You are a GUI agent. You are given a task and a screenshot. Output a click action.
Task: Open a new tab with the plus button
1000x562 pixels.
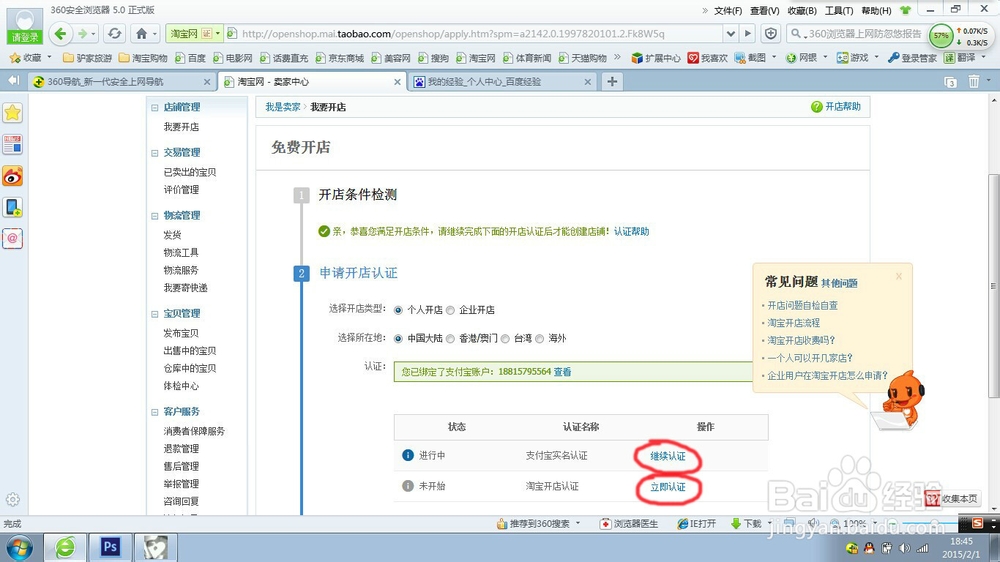pyautogui.click(x=612, y=82)
